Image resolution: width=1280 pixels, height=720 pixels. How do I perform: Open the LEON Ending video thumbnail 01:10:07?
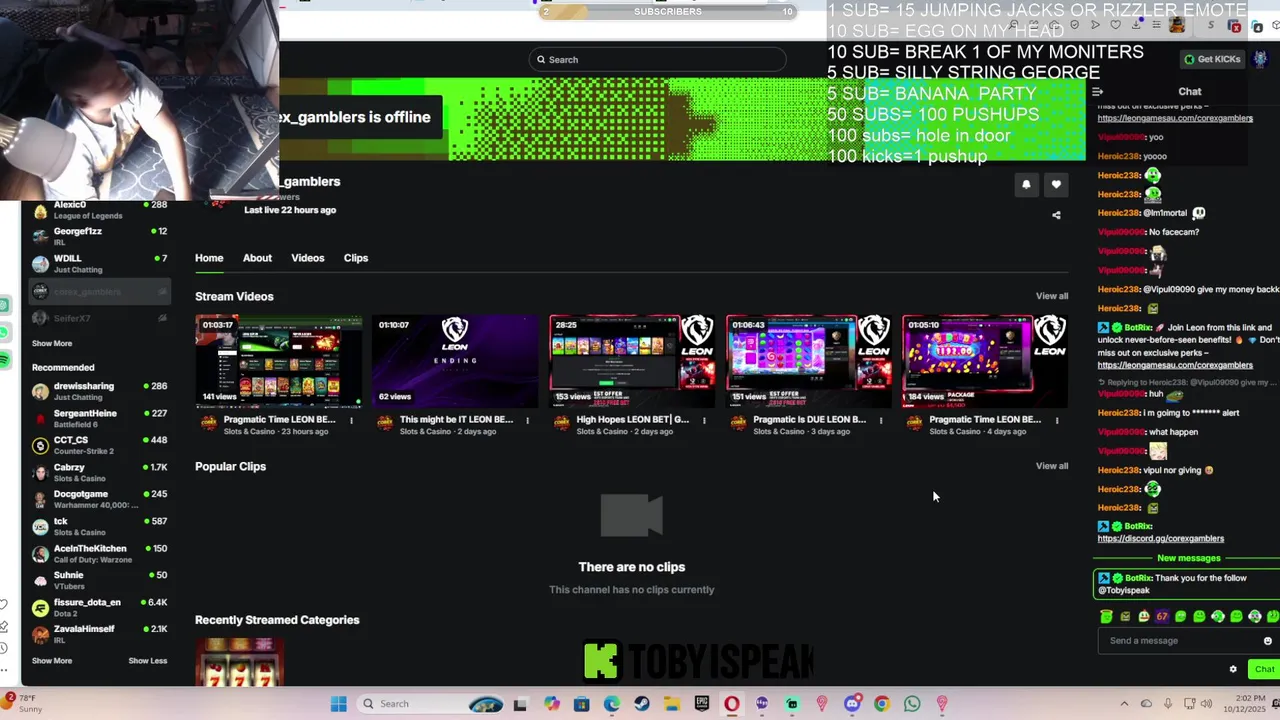point(455,361)
